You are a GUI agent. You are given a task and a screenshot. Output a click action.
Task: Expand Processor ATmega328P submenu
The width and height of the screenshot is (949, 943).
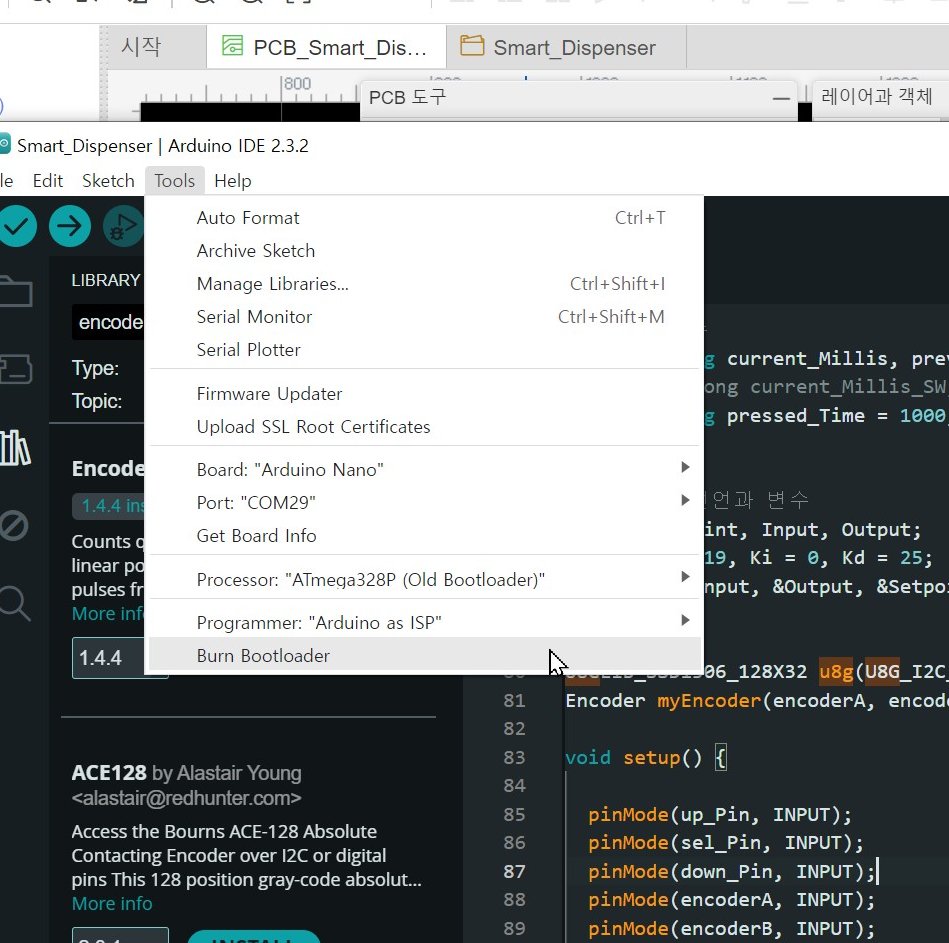point(425,580)
